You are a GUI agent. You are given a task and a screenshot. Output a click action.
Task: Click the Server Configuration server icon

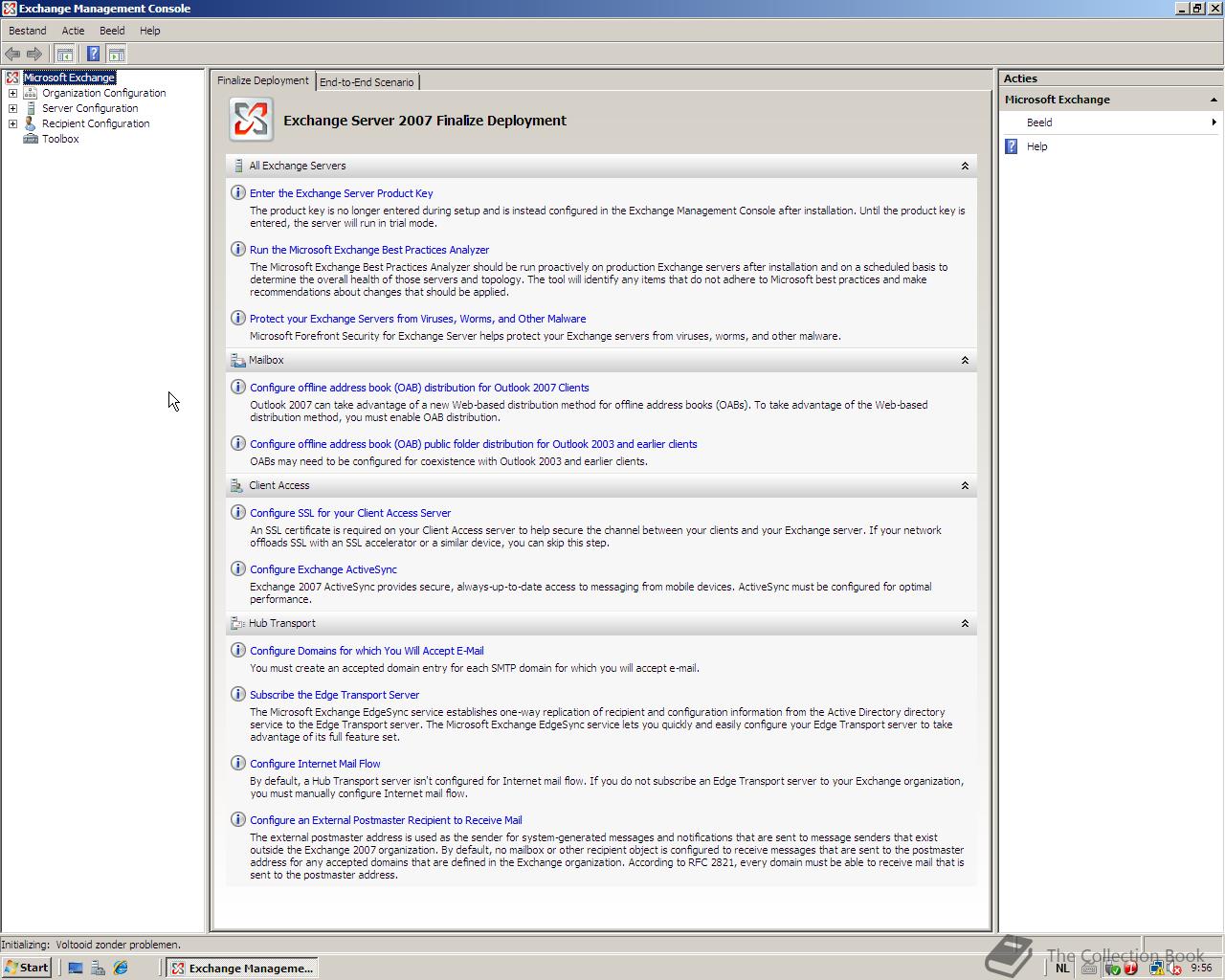pos(31,108)
